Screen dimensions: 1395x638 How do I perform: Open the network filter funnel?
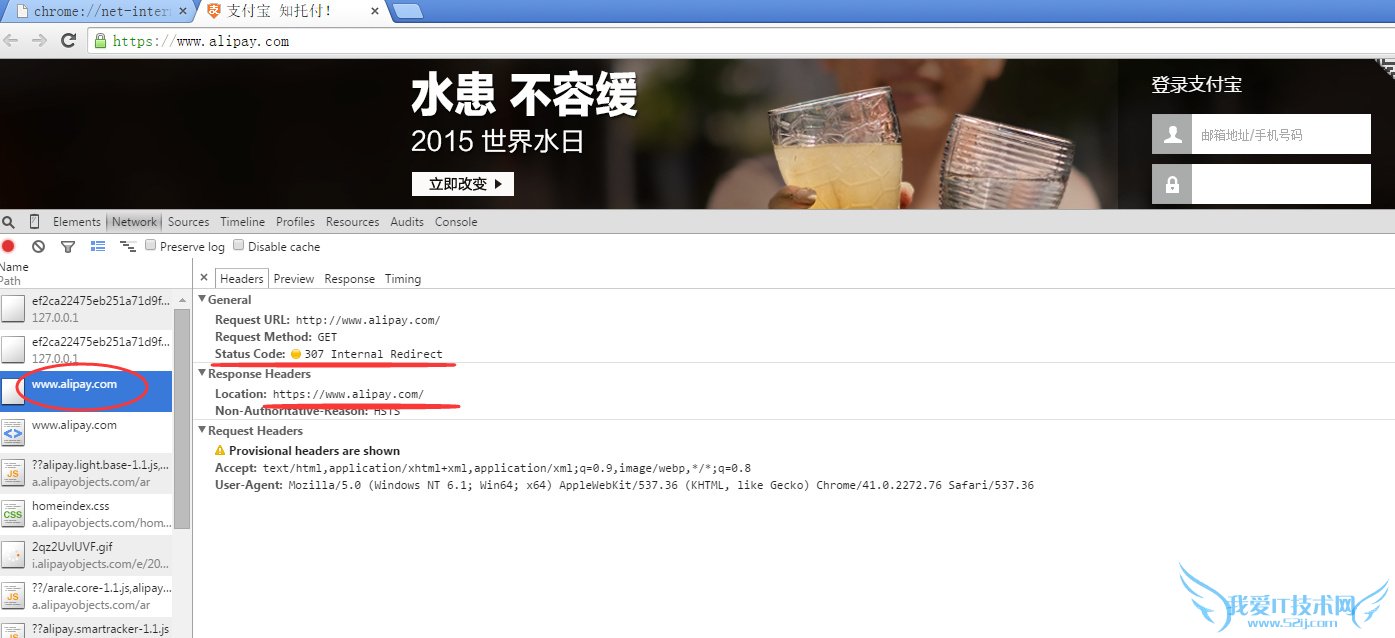[68, 247]
